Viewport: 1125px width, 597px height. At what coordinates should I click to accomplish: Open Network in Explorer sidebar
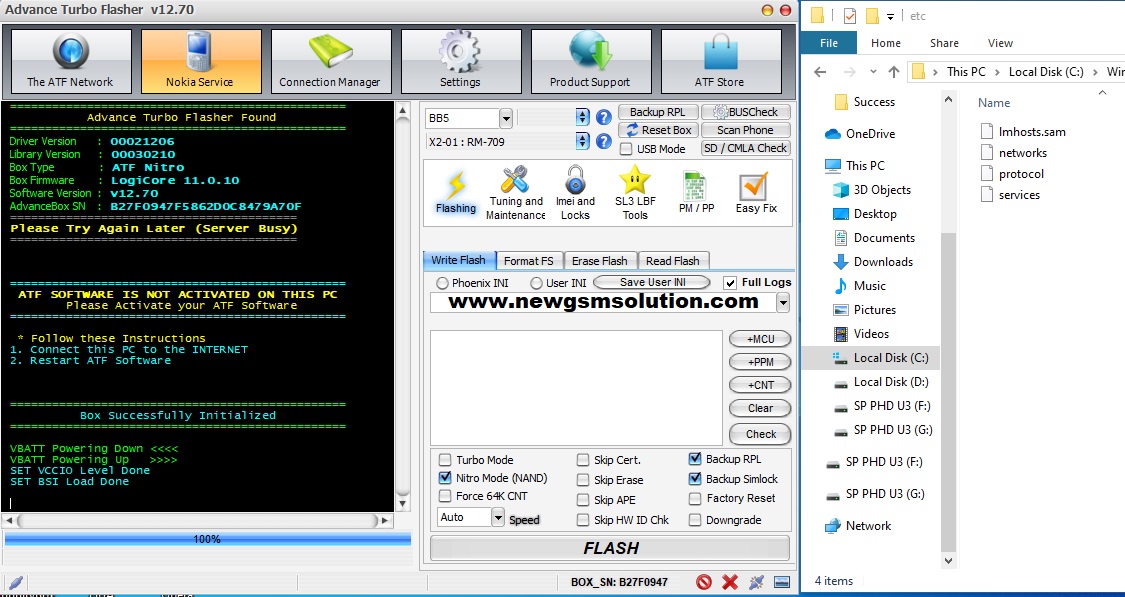(858, 526)
